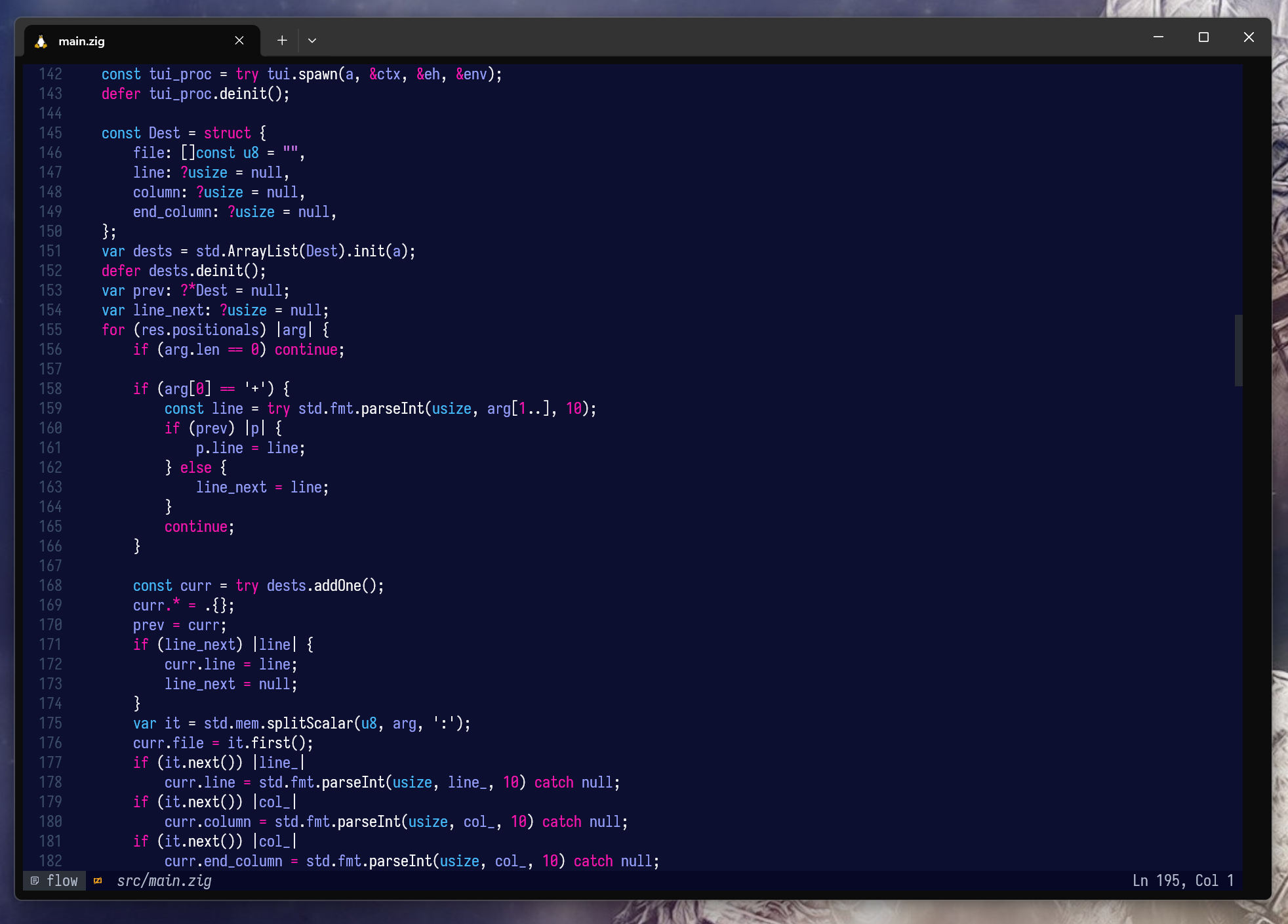Click the flow mode indicator in status bar
The width and height of the screenshot is (1288, 924).
62,881
